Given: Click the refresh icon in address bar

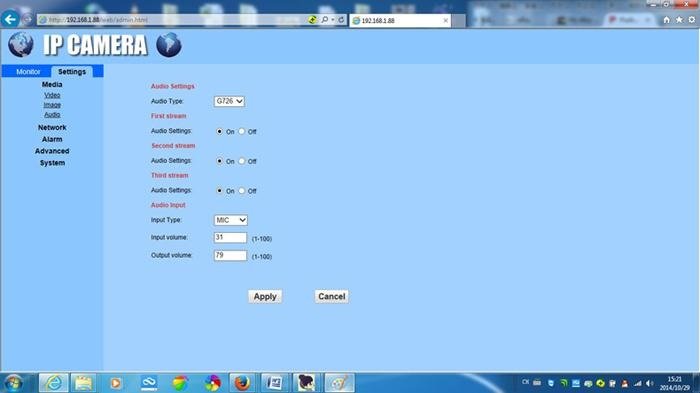Looking at the screenshot, I should (x=341, y=20).
